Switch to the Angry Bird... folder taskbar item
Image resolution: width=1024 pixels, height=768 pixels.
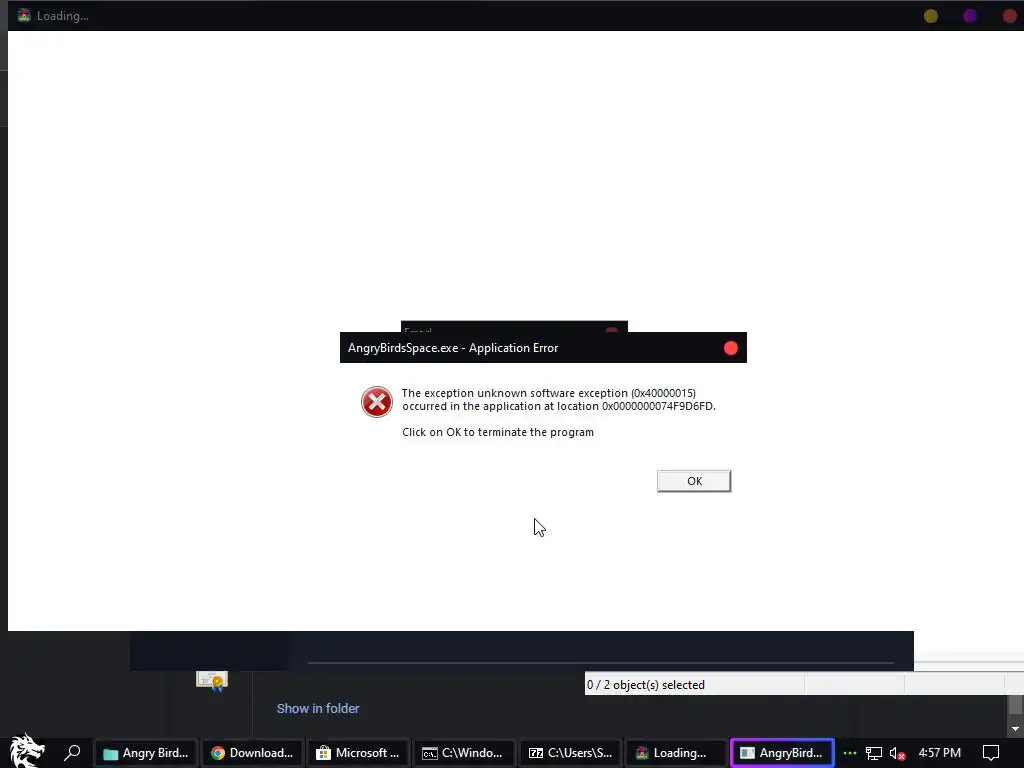(146, 753)
